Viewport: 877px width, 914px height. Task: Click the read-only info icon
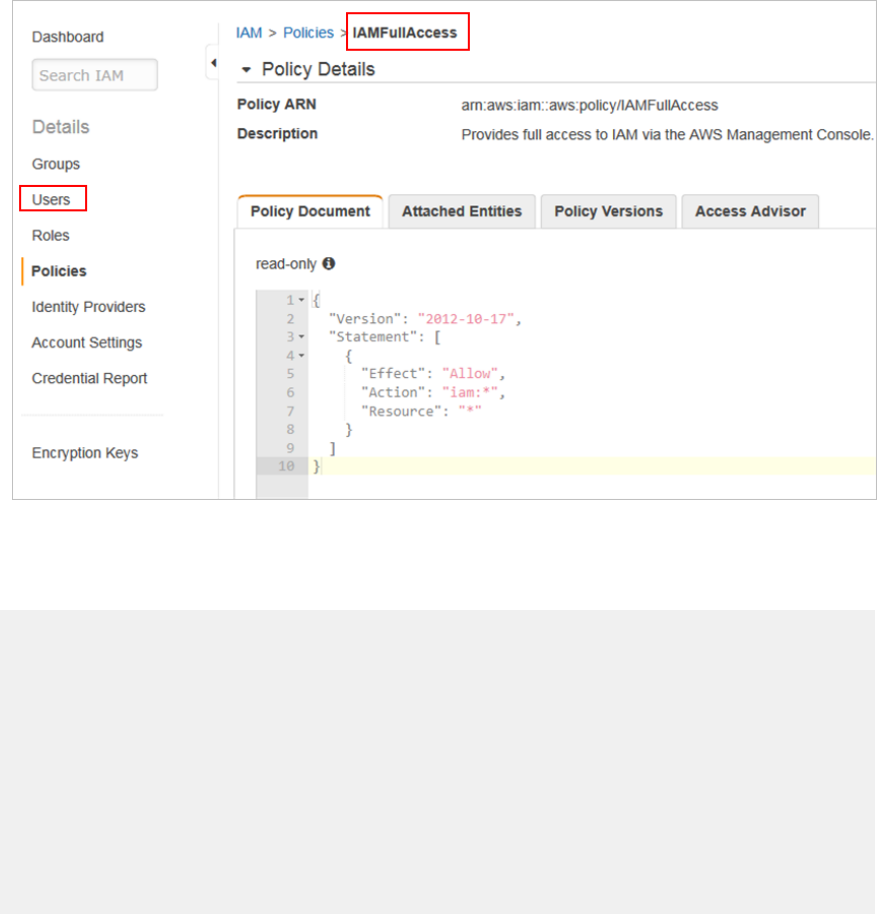(x=329, y=263)
